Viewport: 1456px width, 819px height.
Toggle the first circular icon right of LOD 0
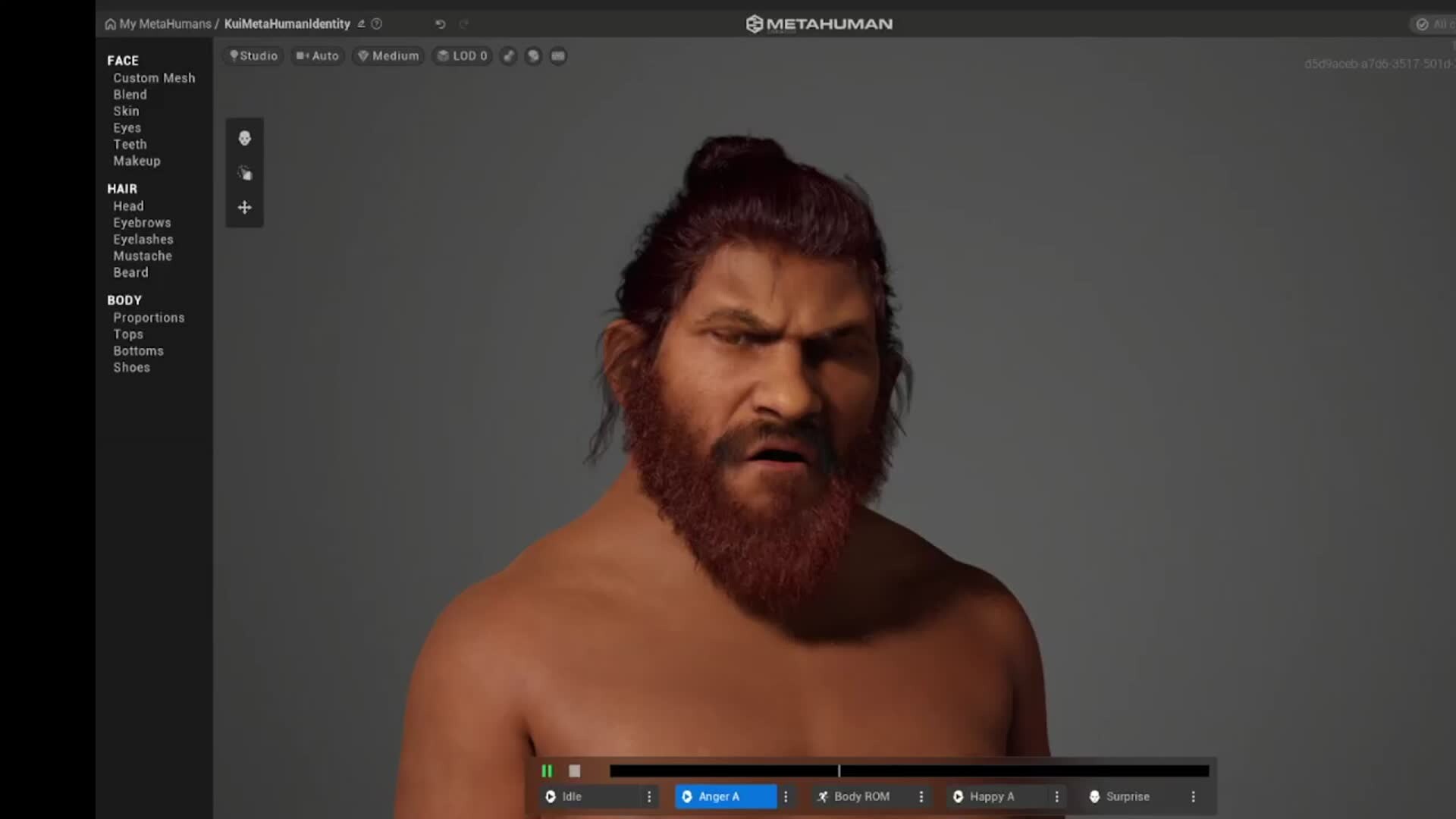pos(508,55)
